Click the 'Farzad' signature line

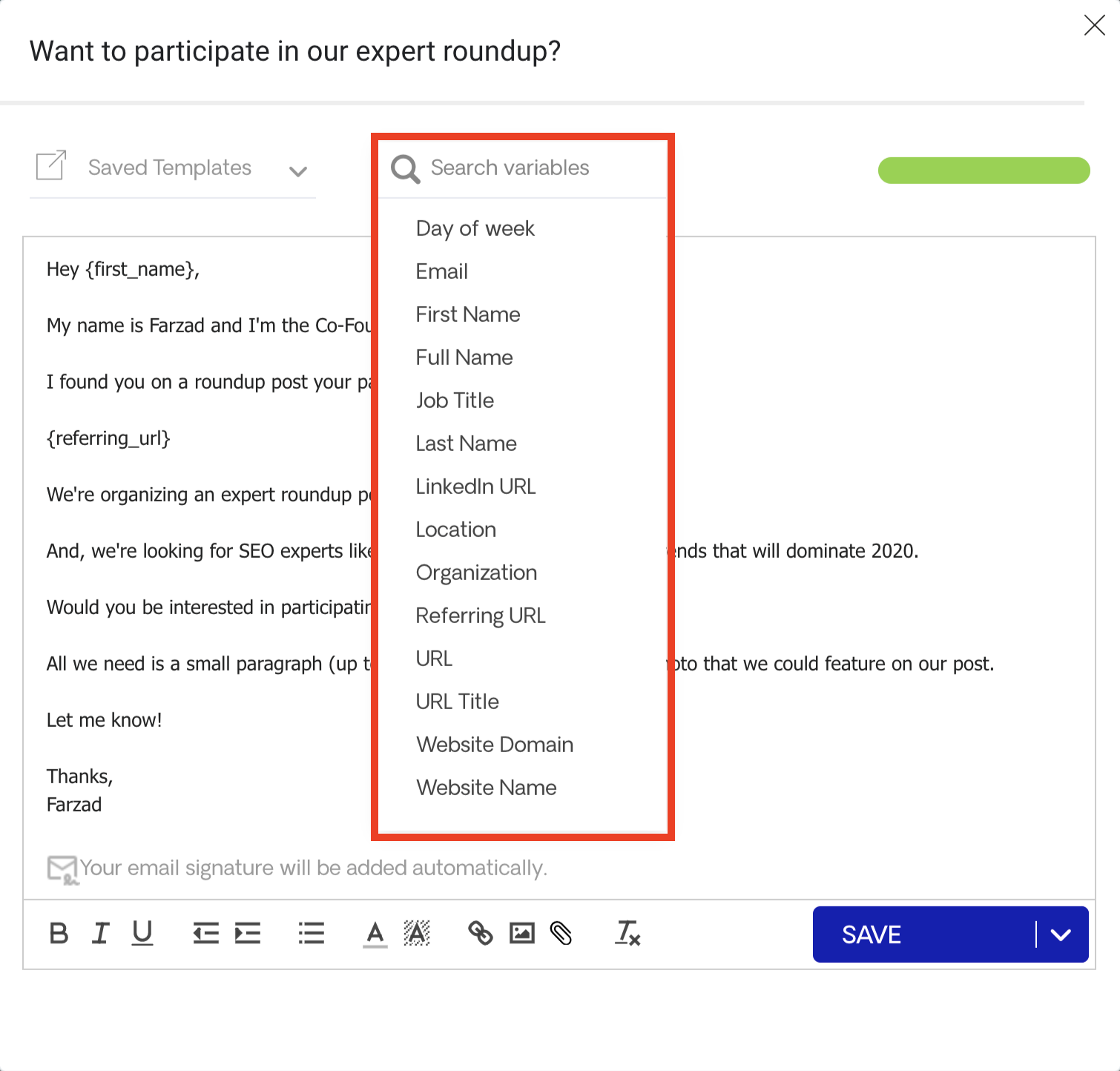[74, 805]
